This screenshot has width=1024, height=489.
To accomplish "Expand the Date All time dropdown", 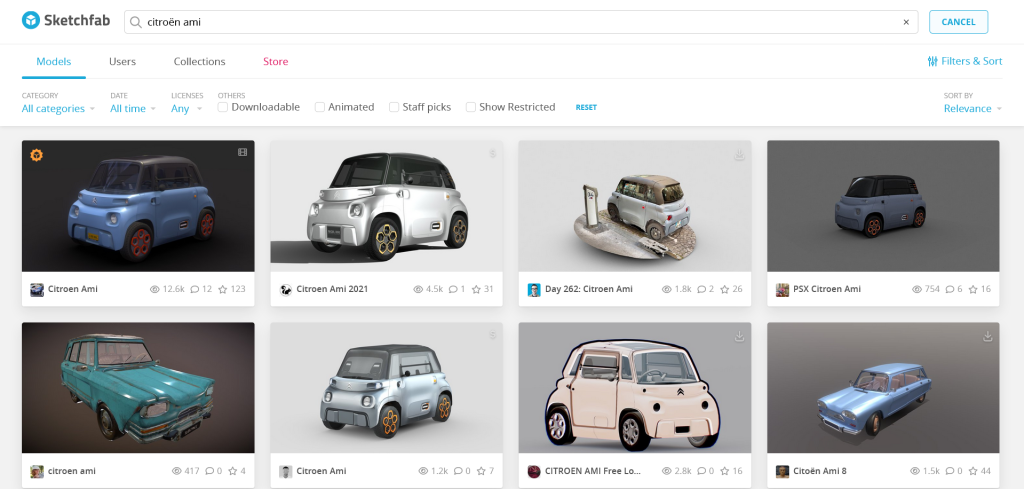I will (133, 108).
